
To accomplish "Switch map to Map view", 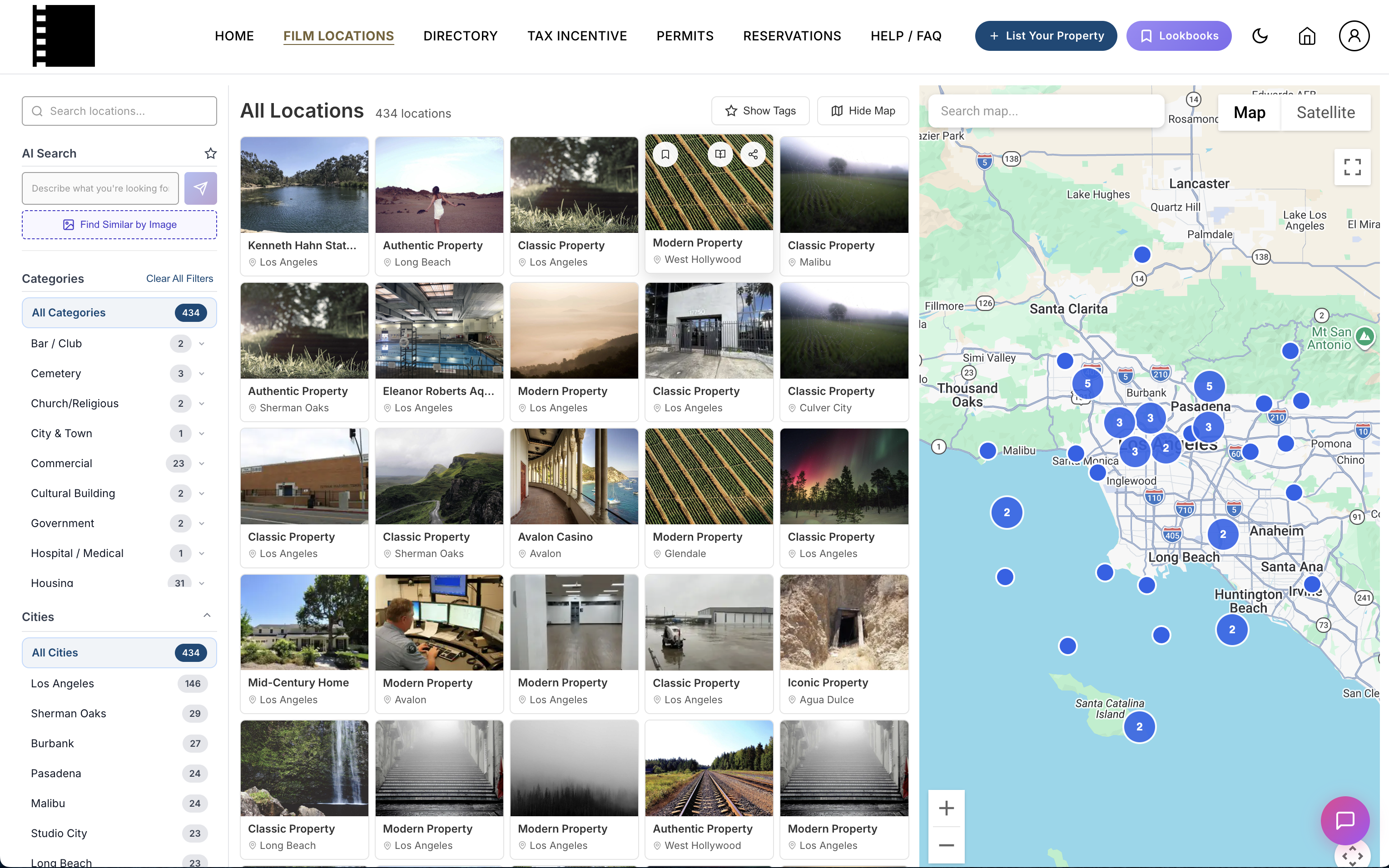I will tap(1250, 113).
